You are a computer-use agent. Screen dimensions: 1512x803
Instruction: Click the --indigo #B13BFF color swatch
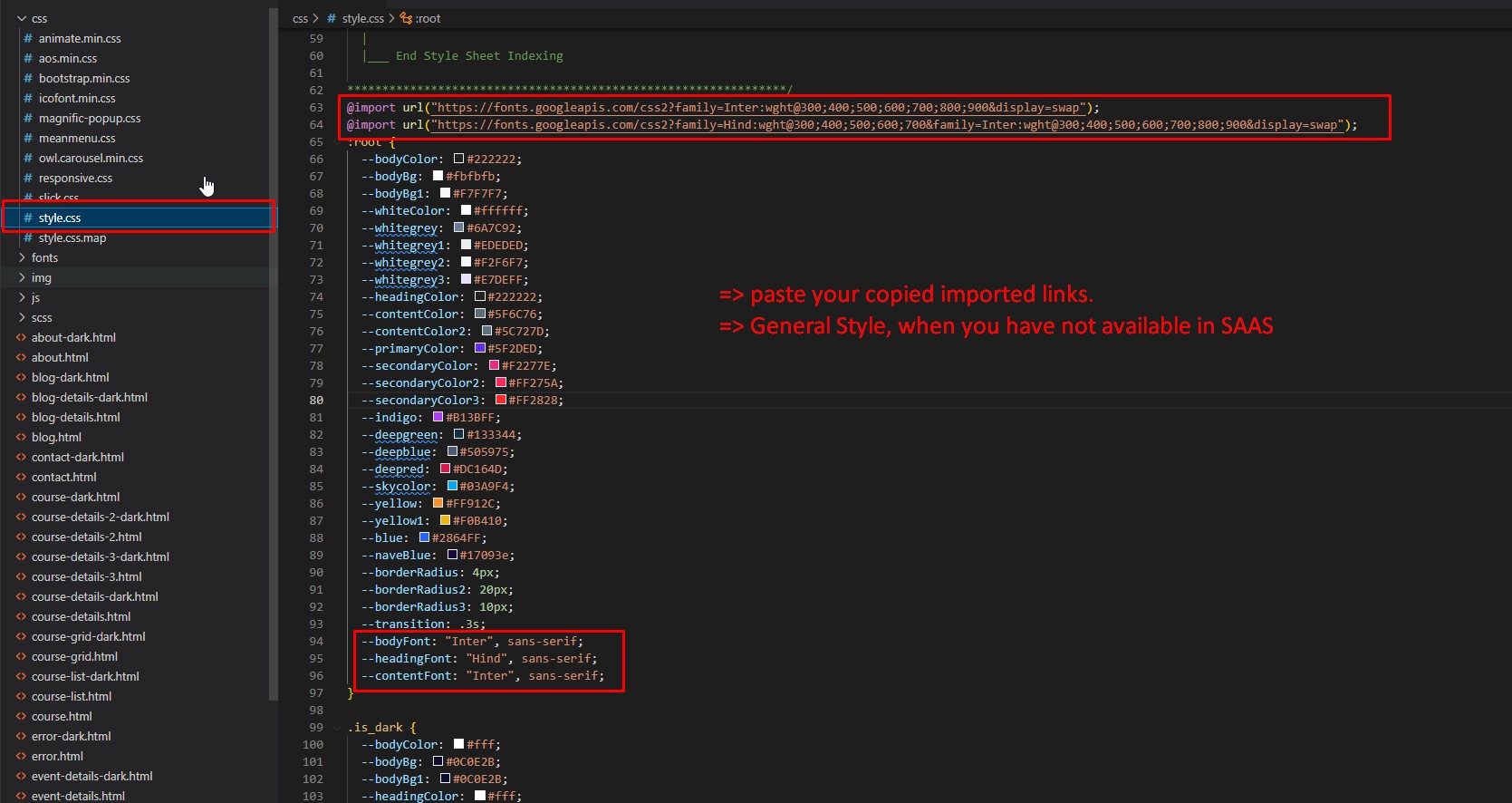pyautogui.click(x=438, y=417)
